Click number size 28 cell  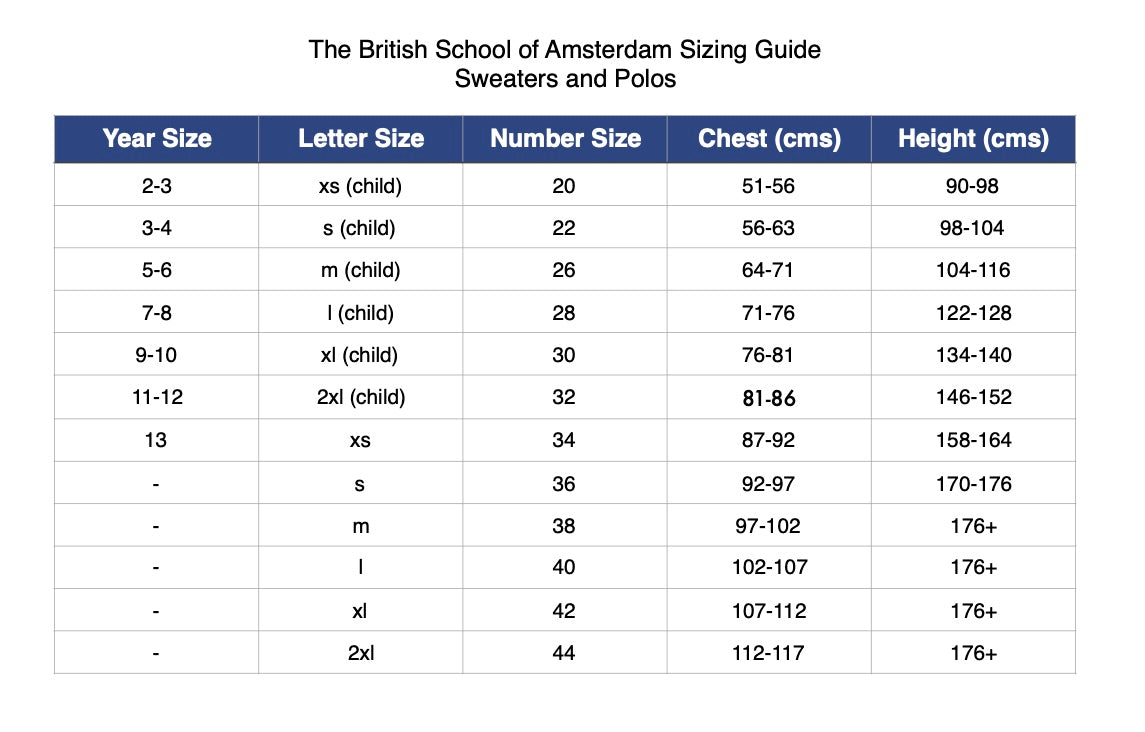(x=564, y=313)
